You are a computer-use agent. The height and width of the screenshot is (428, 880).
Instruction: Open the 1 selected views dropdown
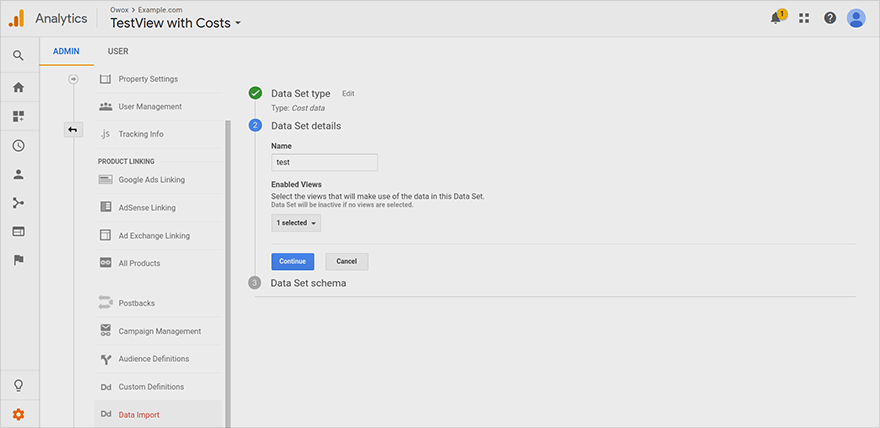[296, 223]
